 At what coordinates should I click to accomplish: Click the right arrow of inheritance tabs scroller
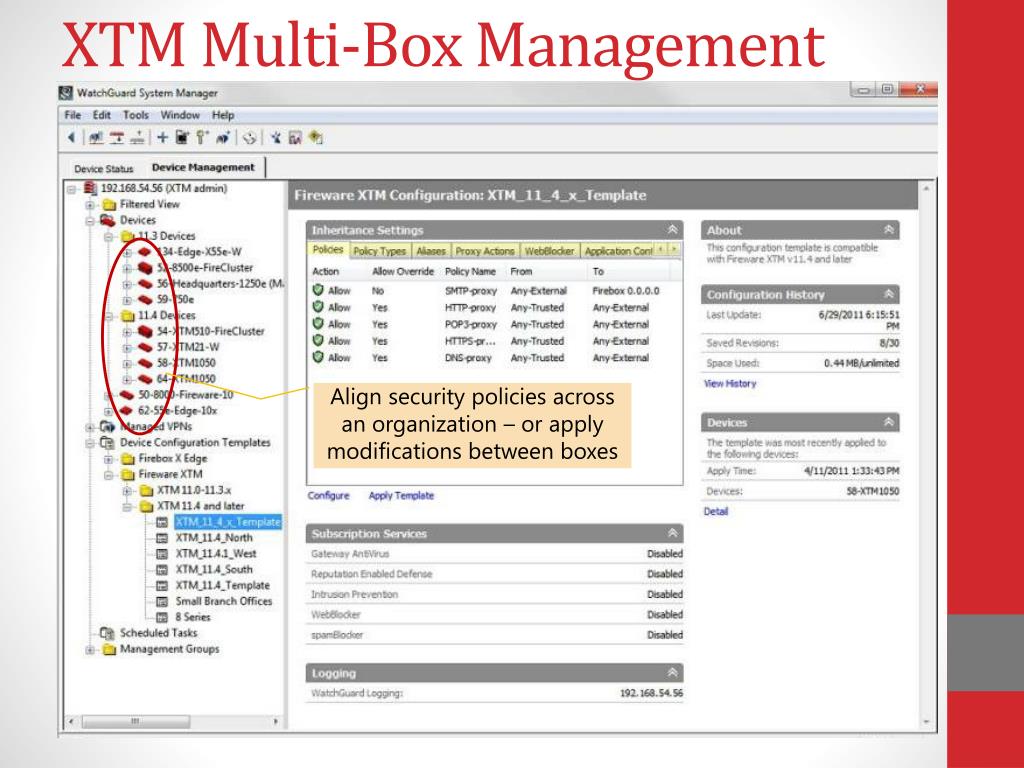(x=674, y=249)
